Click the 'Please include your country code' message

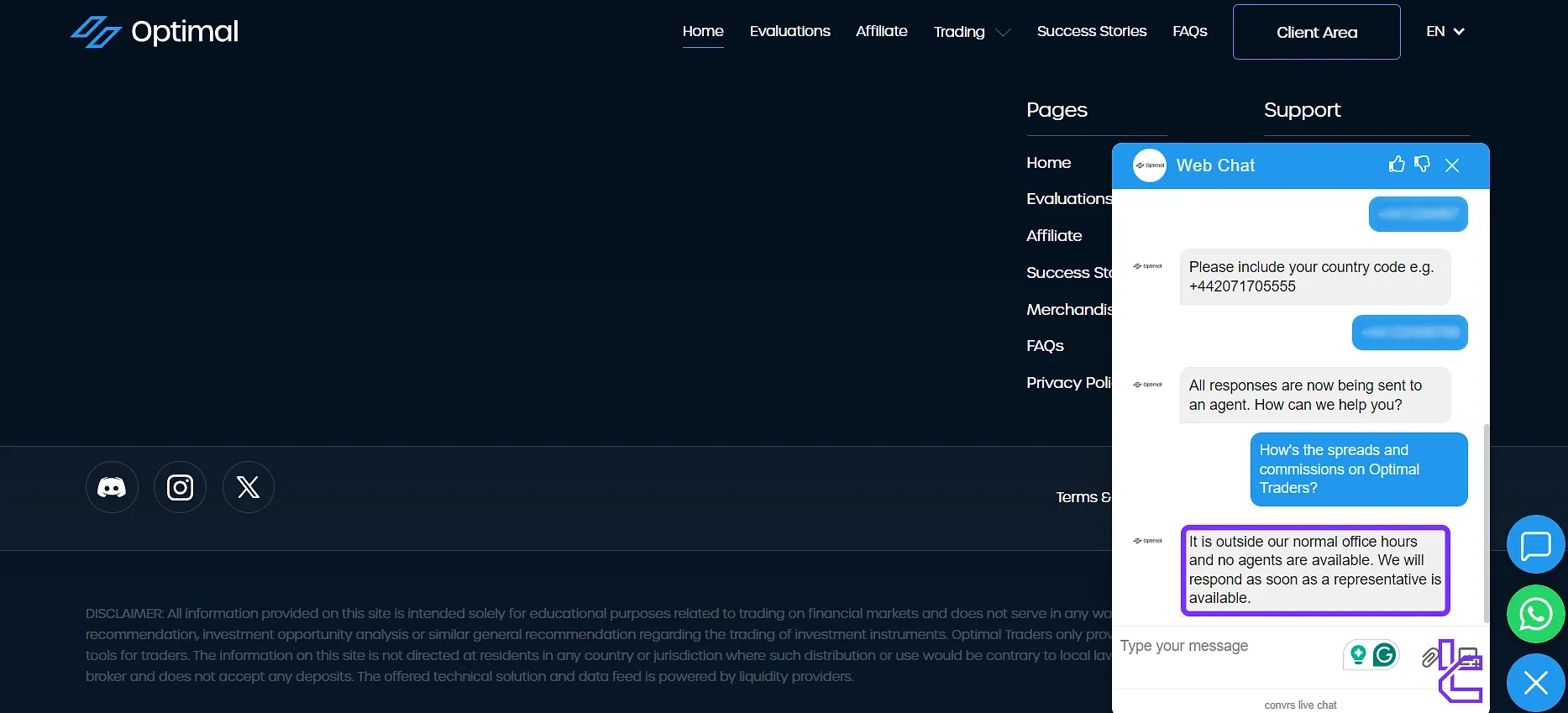point(1314,276)
